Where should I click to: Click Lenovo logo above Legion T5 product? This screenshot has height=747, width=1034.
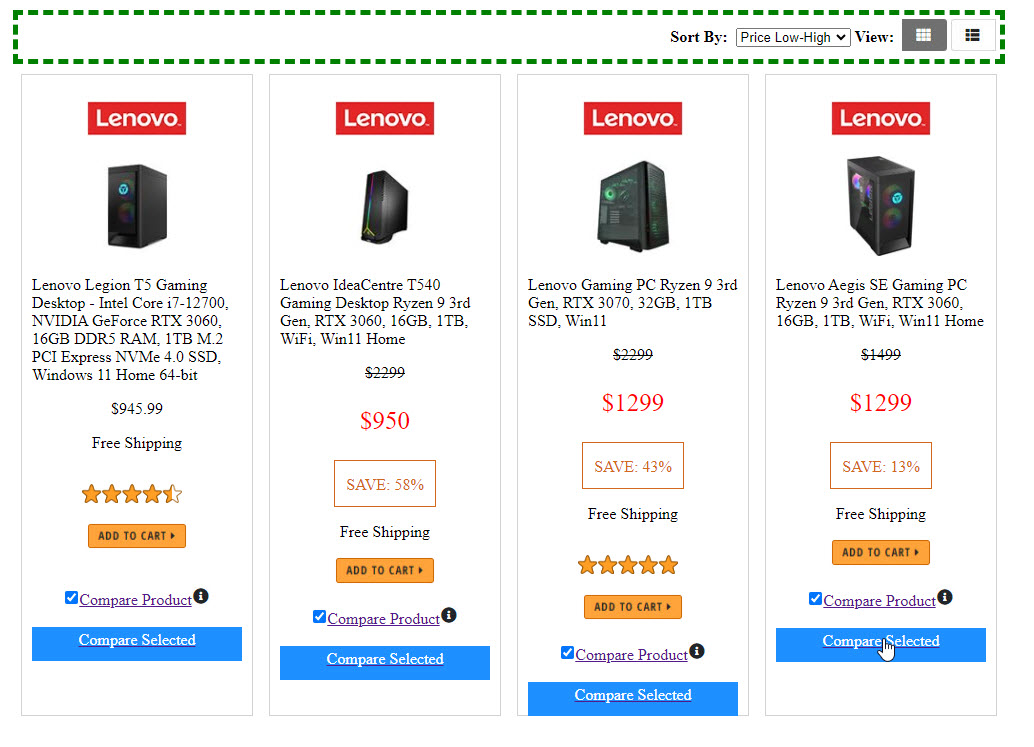tap(137, 118)
